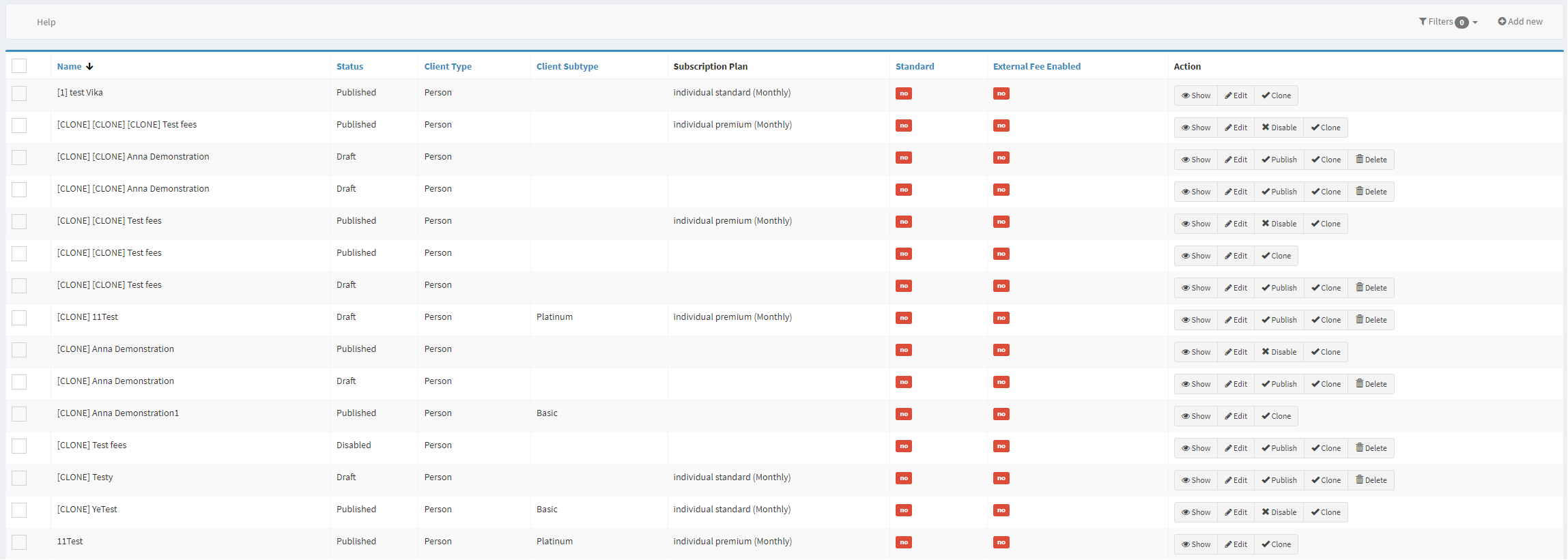
Task: Clone [CLONE] Anna Demonstration1 entry
Action: (x=1276, y=416)
